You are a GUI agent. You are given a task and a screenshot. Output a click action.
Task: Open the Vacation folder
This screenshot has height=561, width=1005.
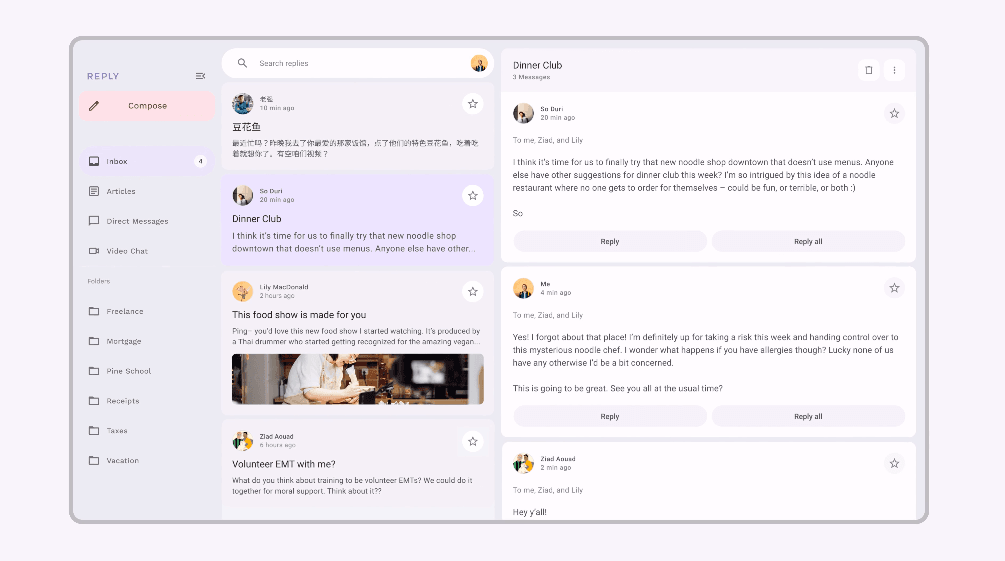[x=147, y=460]
